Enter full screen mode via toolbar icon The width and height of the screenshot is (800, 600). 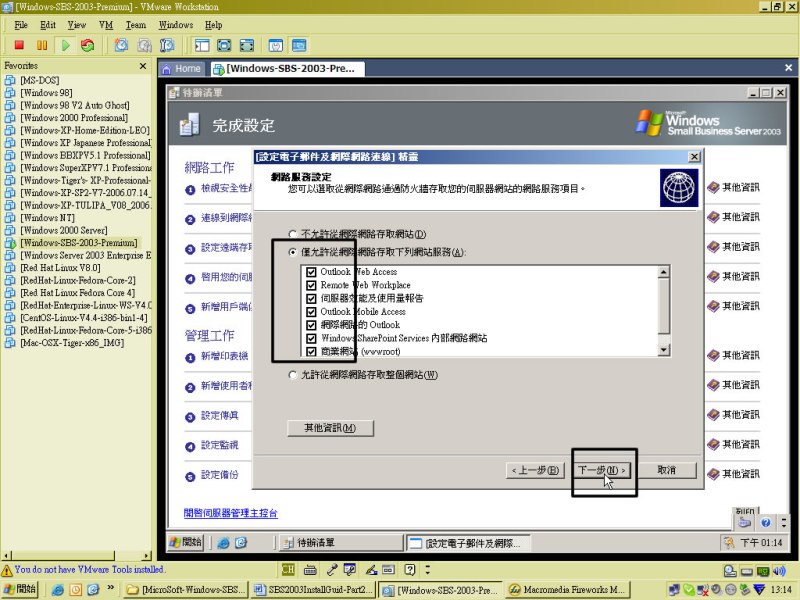click(223, 45)
